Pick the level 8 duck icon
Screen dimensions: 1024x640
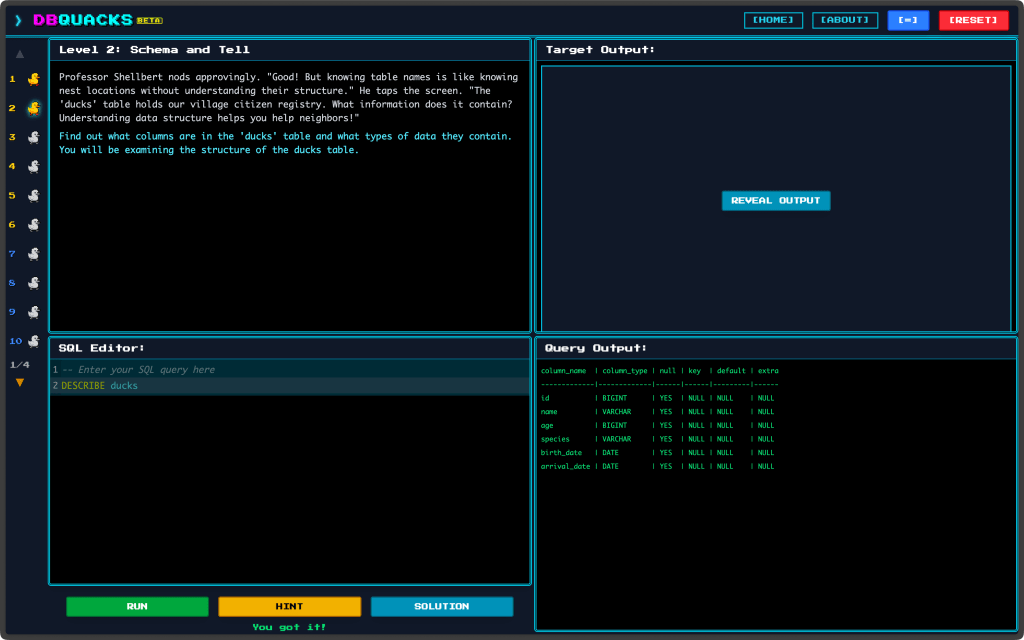pos(33,283)
